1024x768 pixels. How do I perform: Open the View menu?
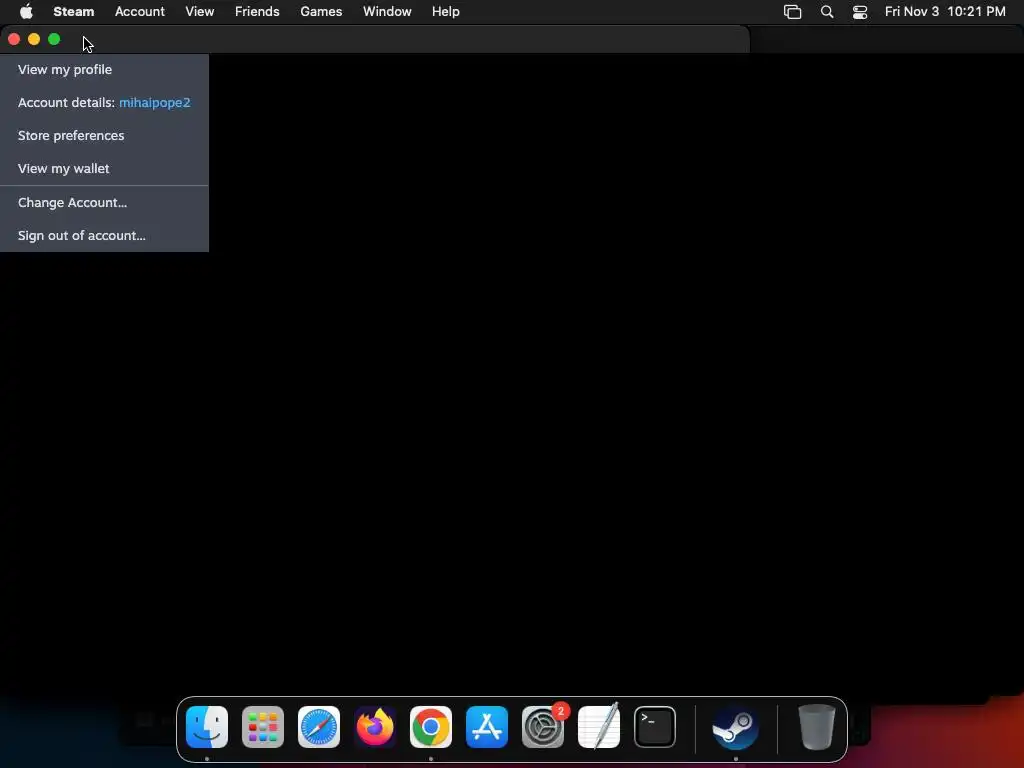(200, 12)
